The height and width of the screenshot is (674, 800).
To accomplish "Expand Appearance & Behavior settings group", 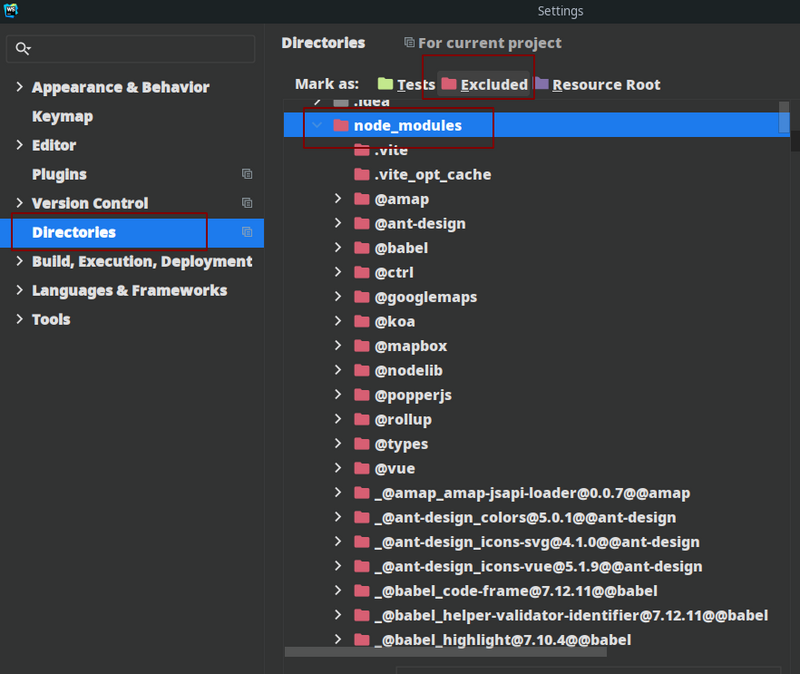I will (19, 87).
